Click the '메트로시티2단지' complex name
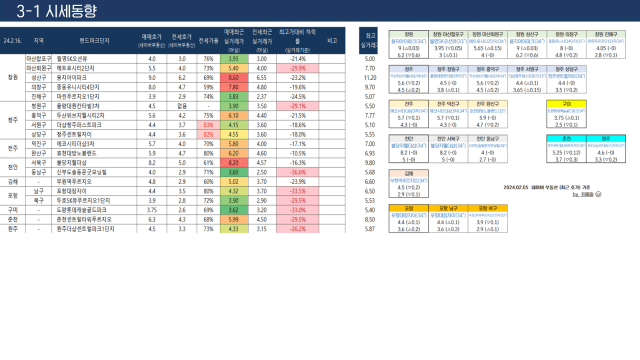Screen dimensions: 640x360 coord(76,68)
